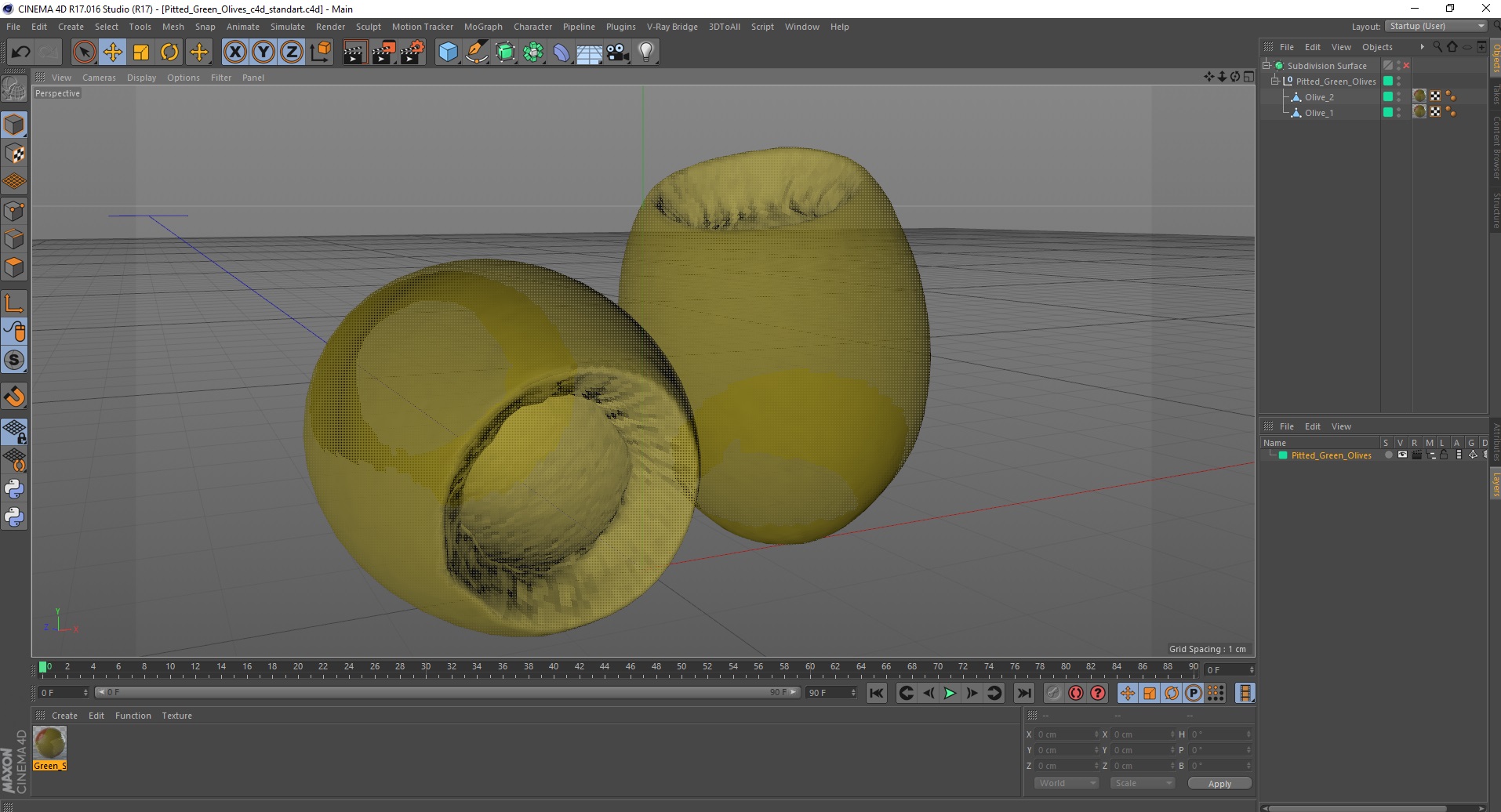The width and height of the screenshot is (1501, 812).
Task: Open the V-Ray Bridge menu
Action: (x=672, y=27)
